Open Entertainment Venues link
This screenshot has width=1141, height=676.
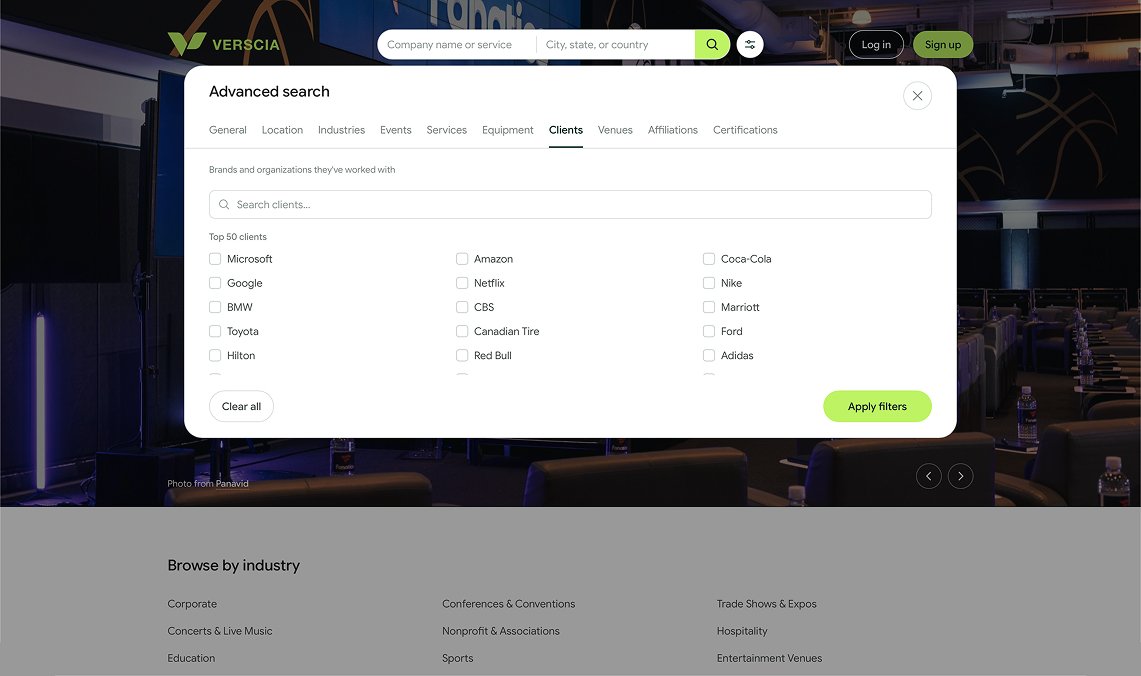click(x=769, y=658)
